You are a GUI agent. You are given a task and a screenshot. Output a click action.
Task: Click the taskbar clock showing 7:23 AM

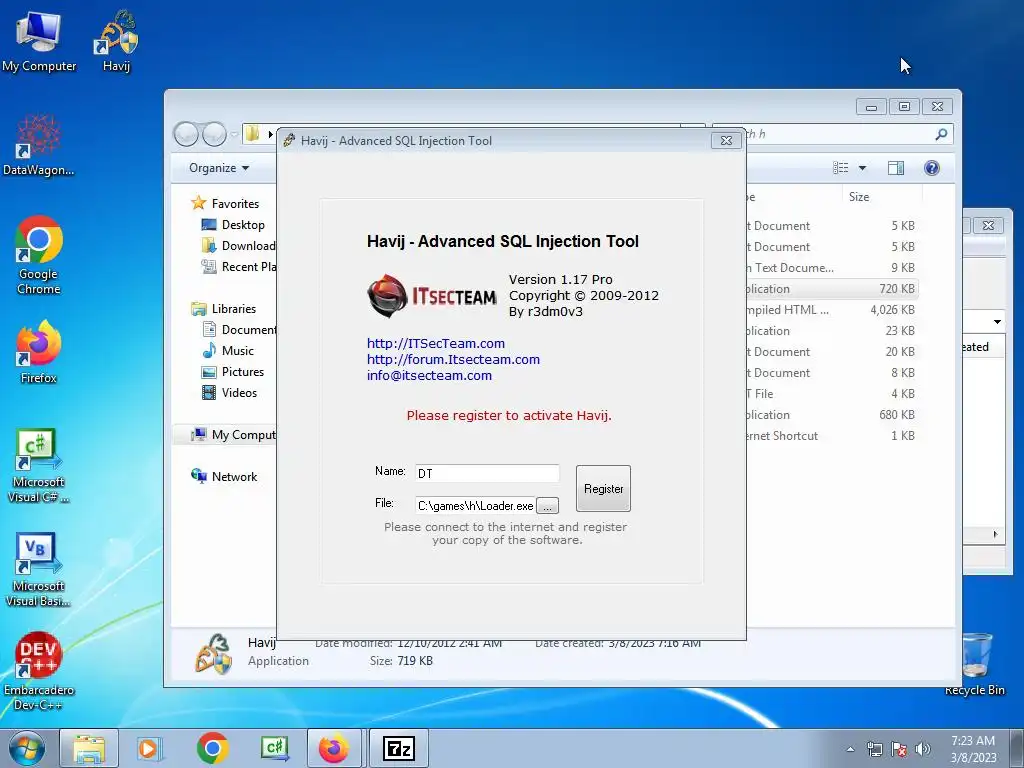pos(973,749)
